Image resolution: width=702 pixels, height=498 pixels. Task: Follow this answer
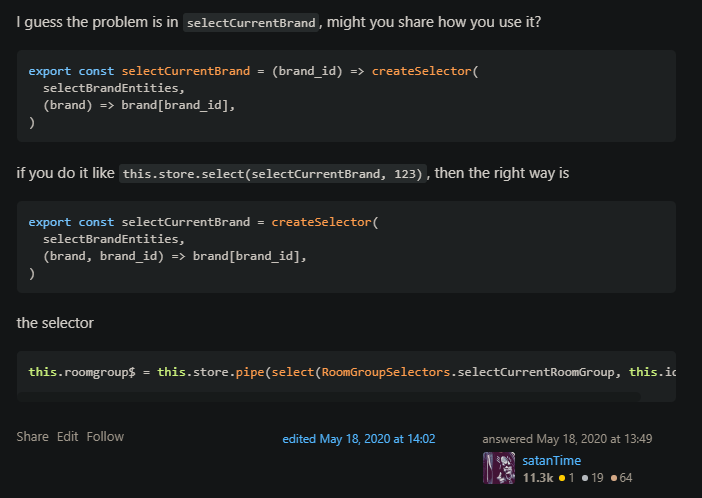pyautogui.click(x=105, y=437)
